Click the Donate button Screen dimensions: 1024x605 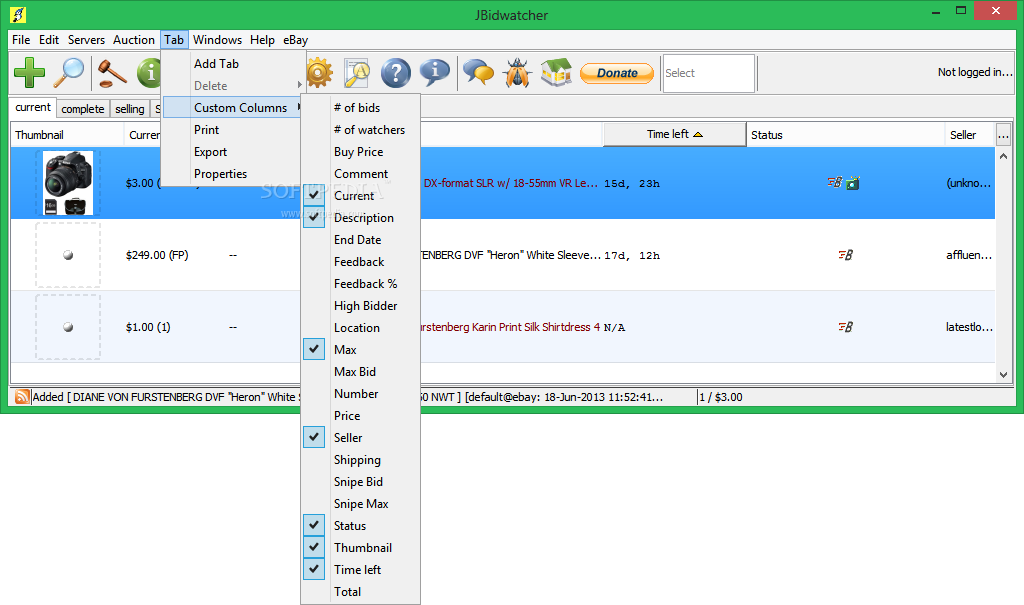pos(617,73)
